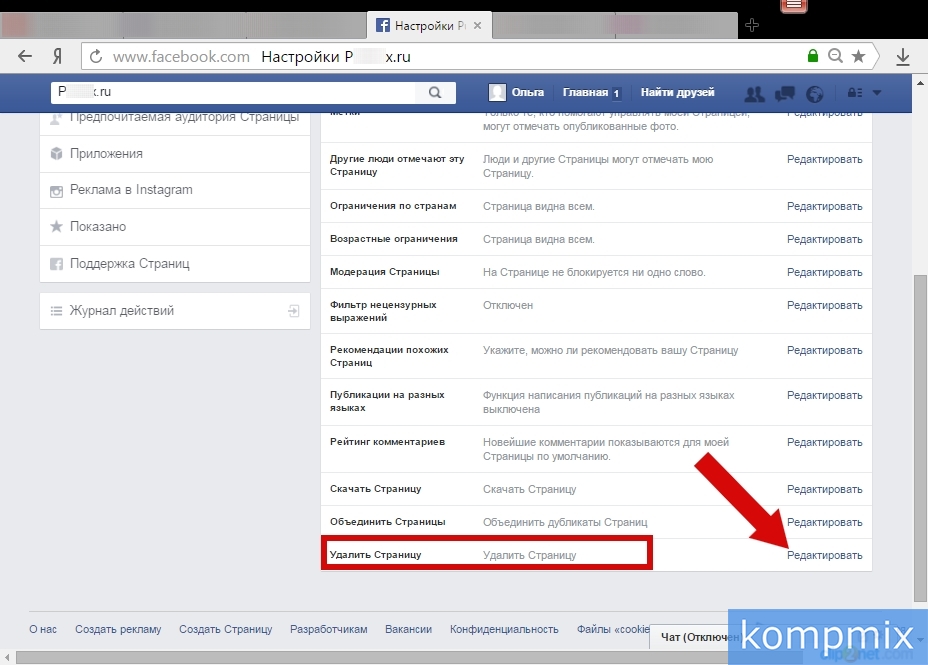This screenshot has width=928, height=665.
Task: Open downloads with the arrow icon
Action: [x=903, y=57]
